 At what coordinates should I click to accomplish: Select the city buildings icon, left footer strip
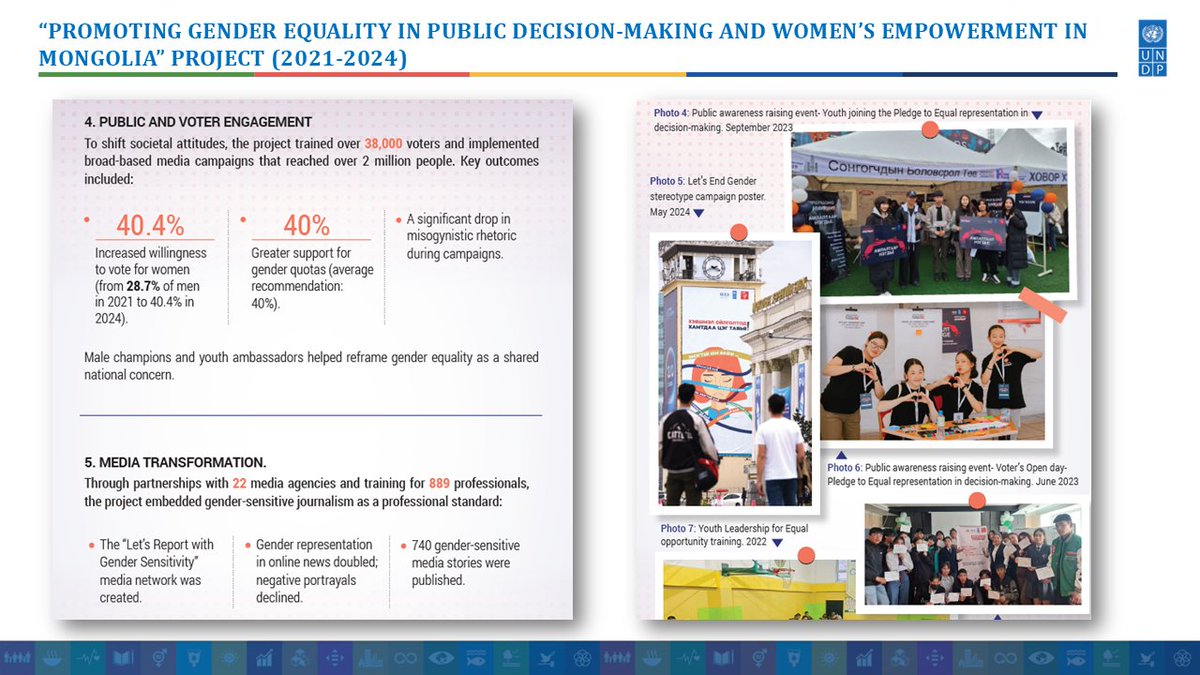[x=370, y=657]
